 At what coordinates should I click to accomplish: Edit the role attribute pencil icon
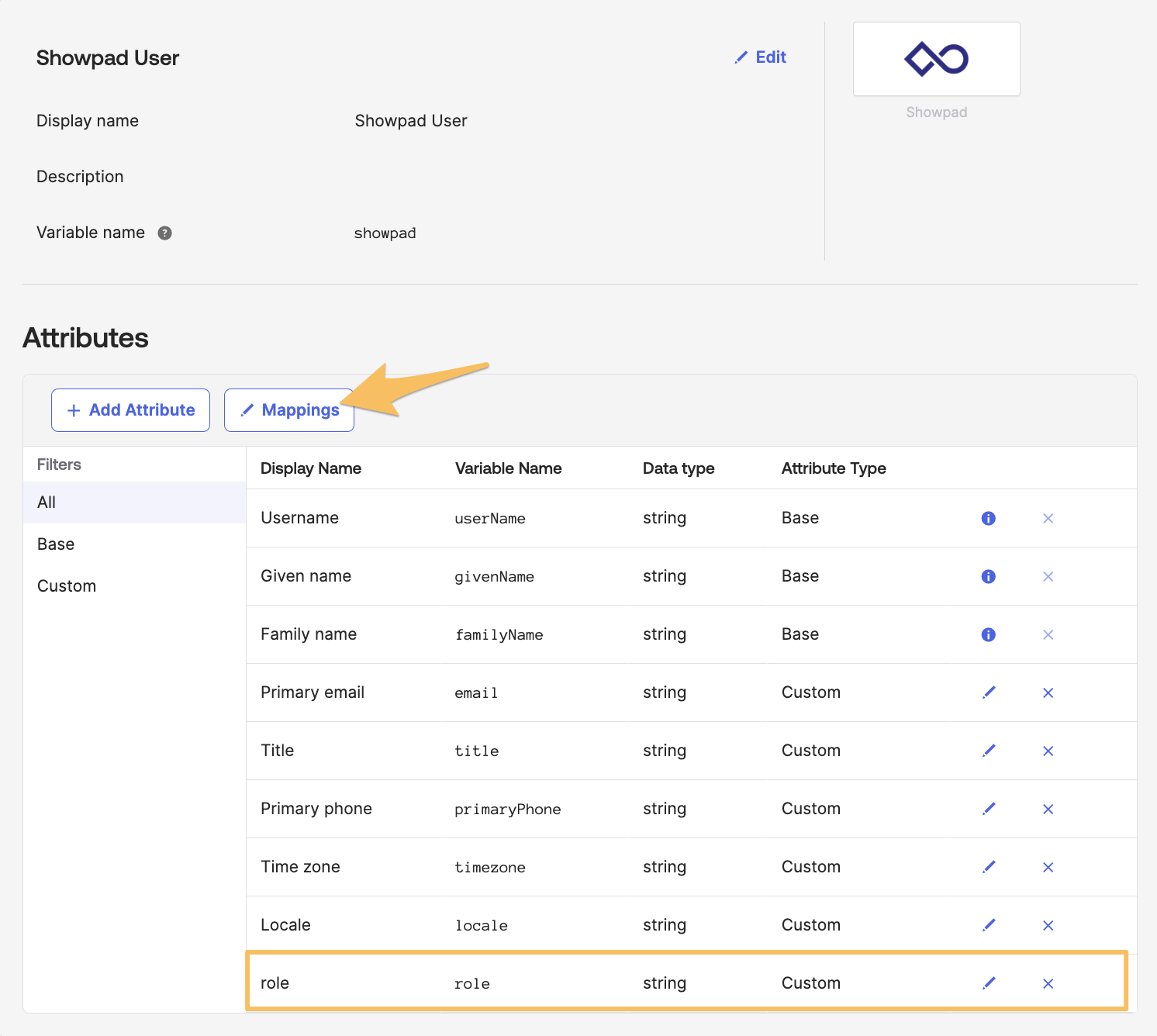click(989, 983)
